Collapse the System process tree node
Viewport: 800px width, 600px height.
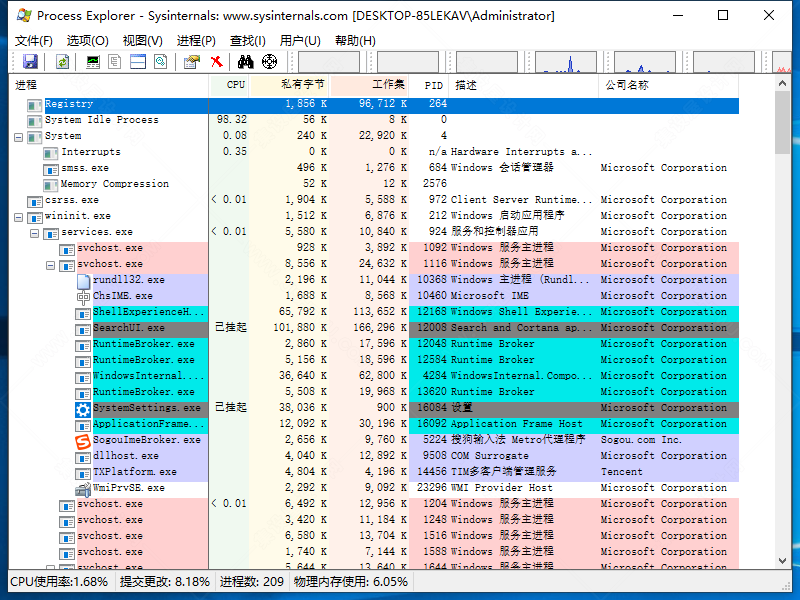[x=18, y=137]
